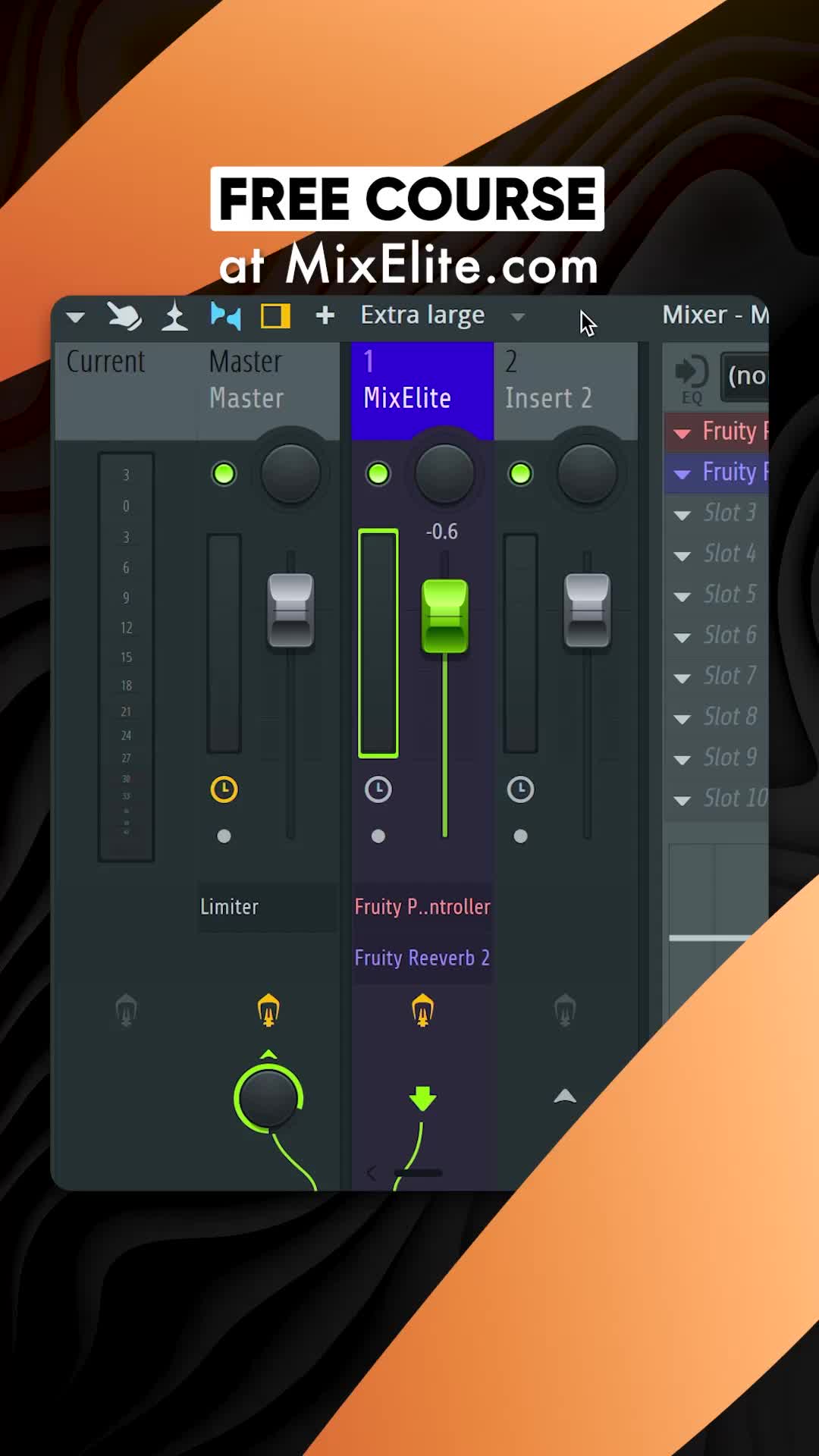Viewport: 819px width, 1456px height.
Task: Click the Master track orange dock icon
Action: tap(268, 1011)
